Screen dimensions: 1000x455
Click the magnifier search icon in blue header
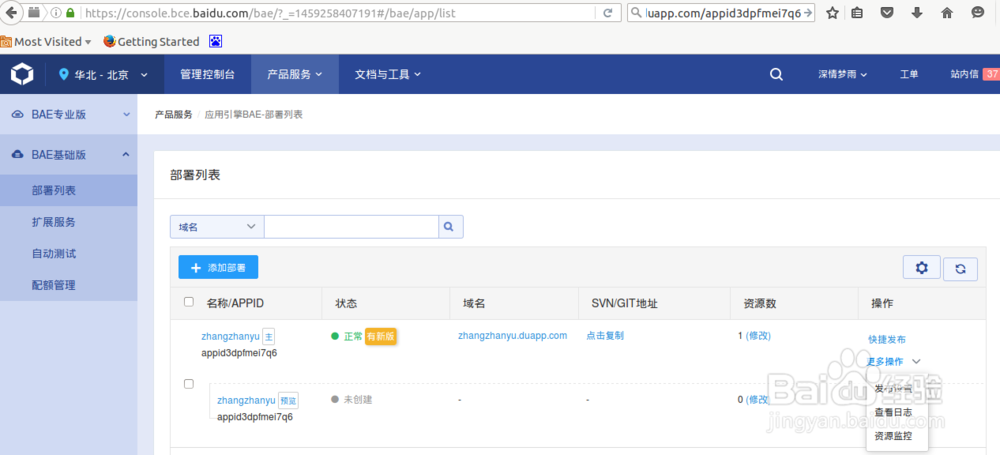776,75
